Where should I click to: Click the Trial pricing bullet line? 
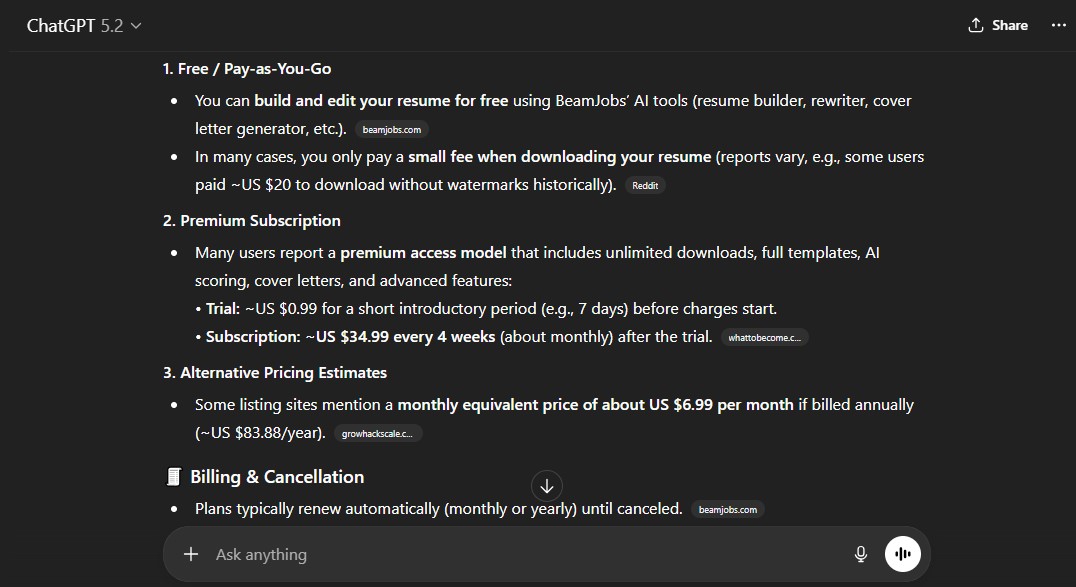[485, 309]
